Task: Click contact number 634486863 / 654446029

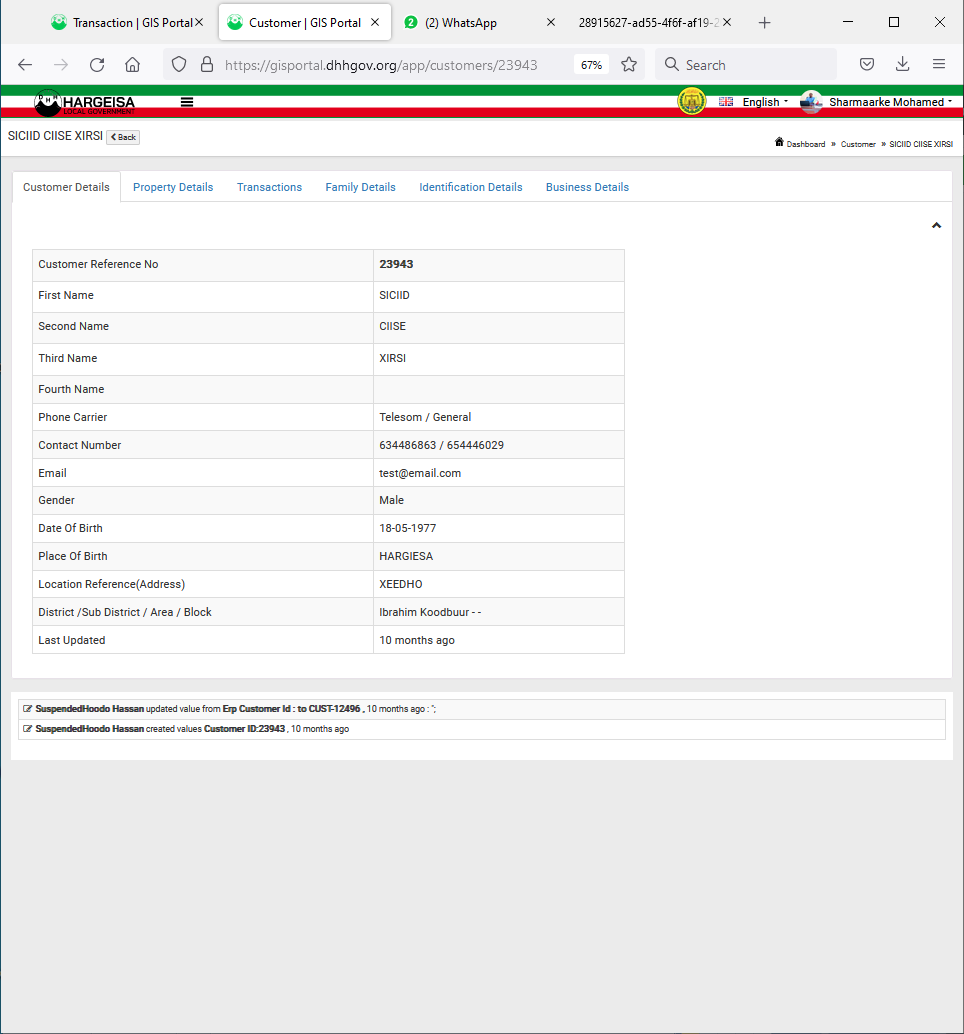Action: pyautogui.click(x=442, y=445)
